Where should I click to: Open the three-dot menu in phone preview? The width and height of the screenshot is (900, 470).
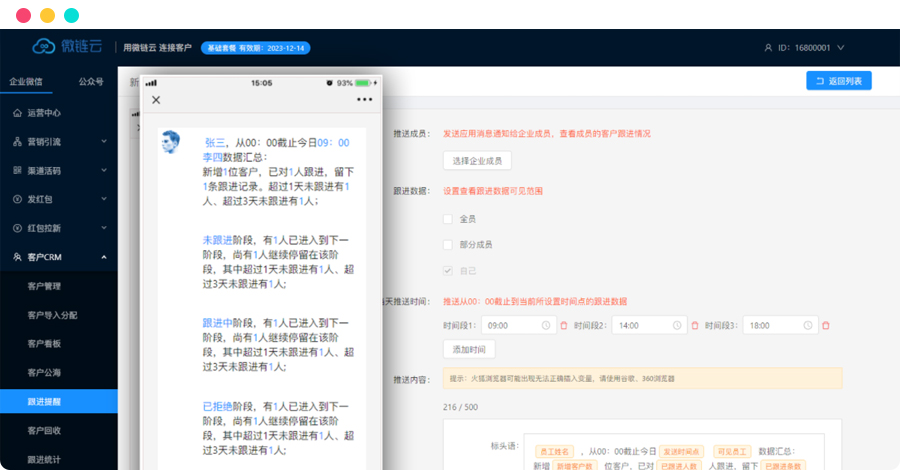pos(364,100)
